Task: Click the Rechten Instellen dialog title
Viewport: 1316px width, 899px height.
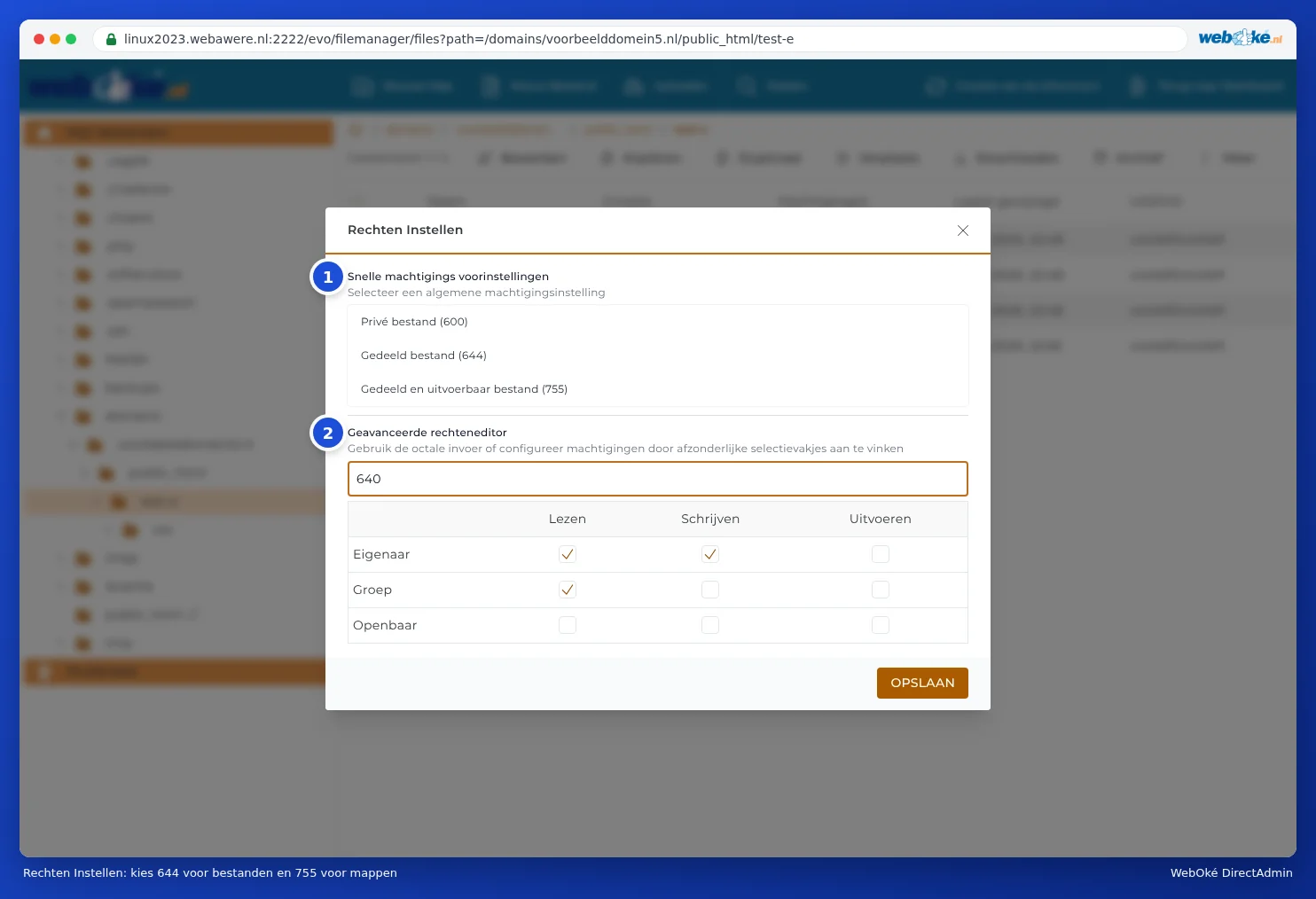Action: tap(405, 230)
